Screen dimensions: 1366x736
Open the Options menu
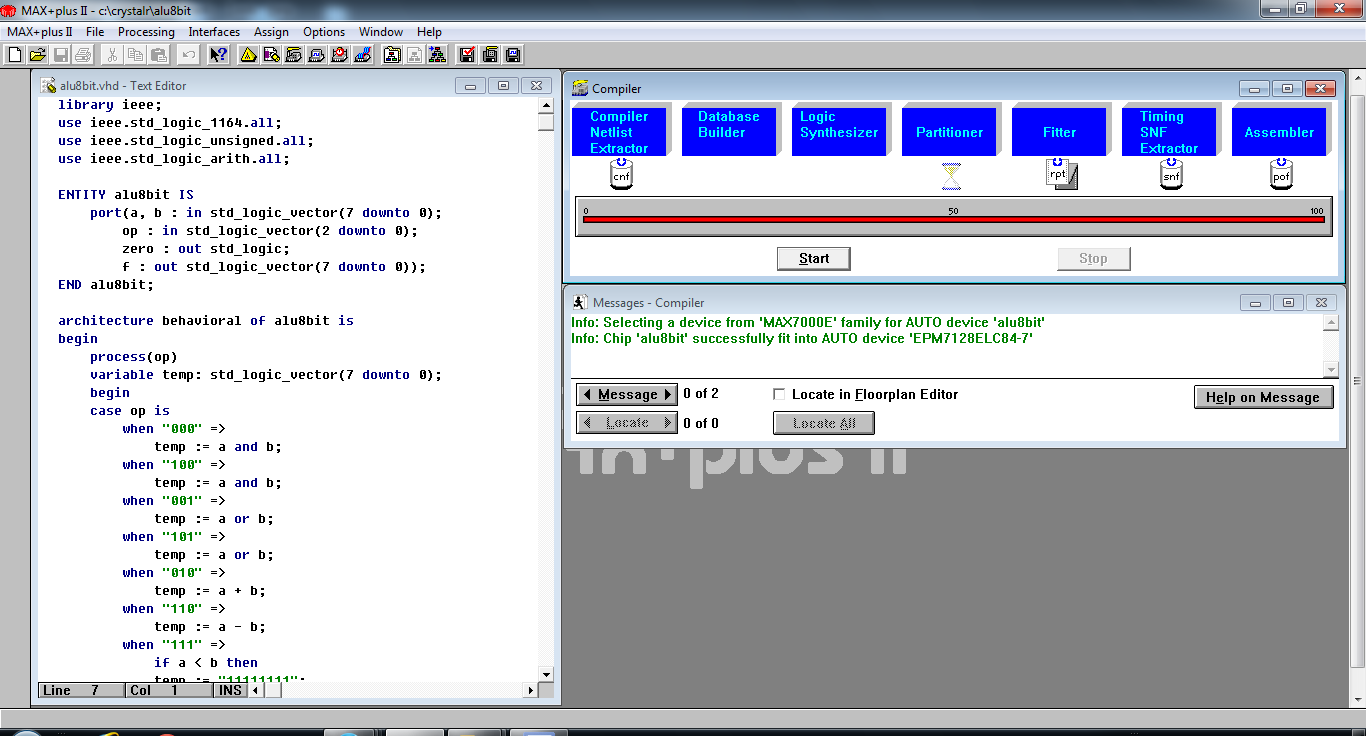pyautogui.click(x=324, y=32)
